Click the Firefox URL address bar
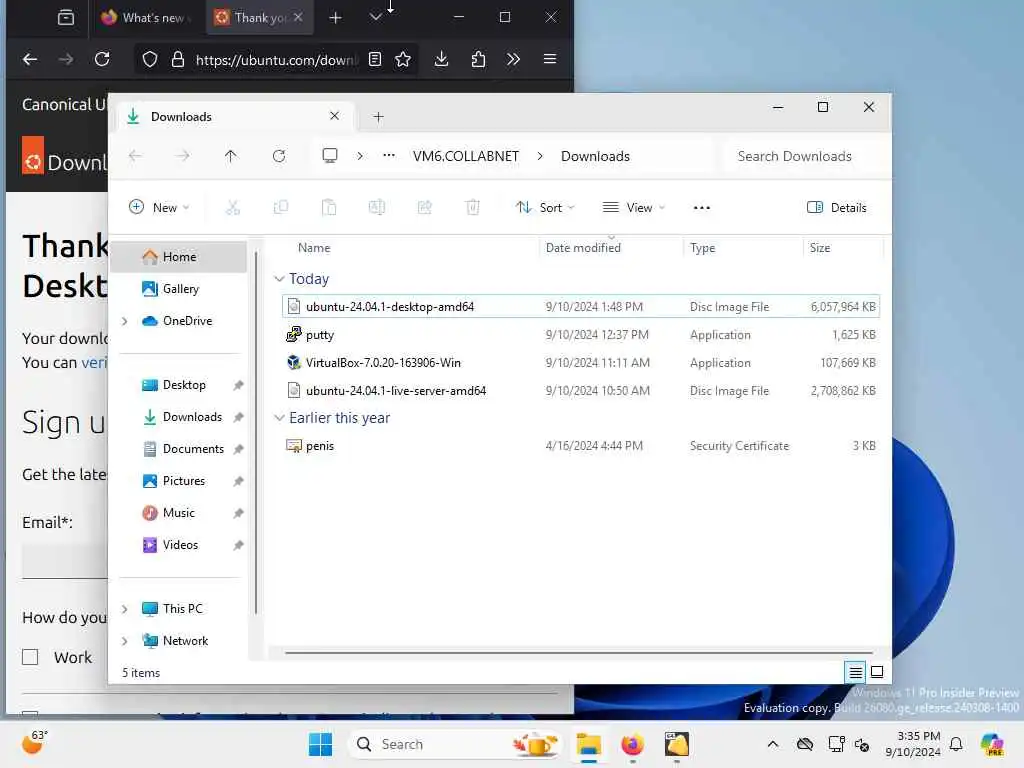Viewport: 1024px width, 768px height. [x=275, y=59]
